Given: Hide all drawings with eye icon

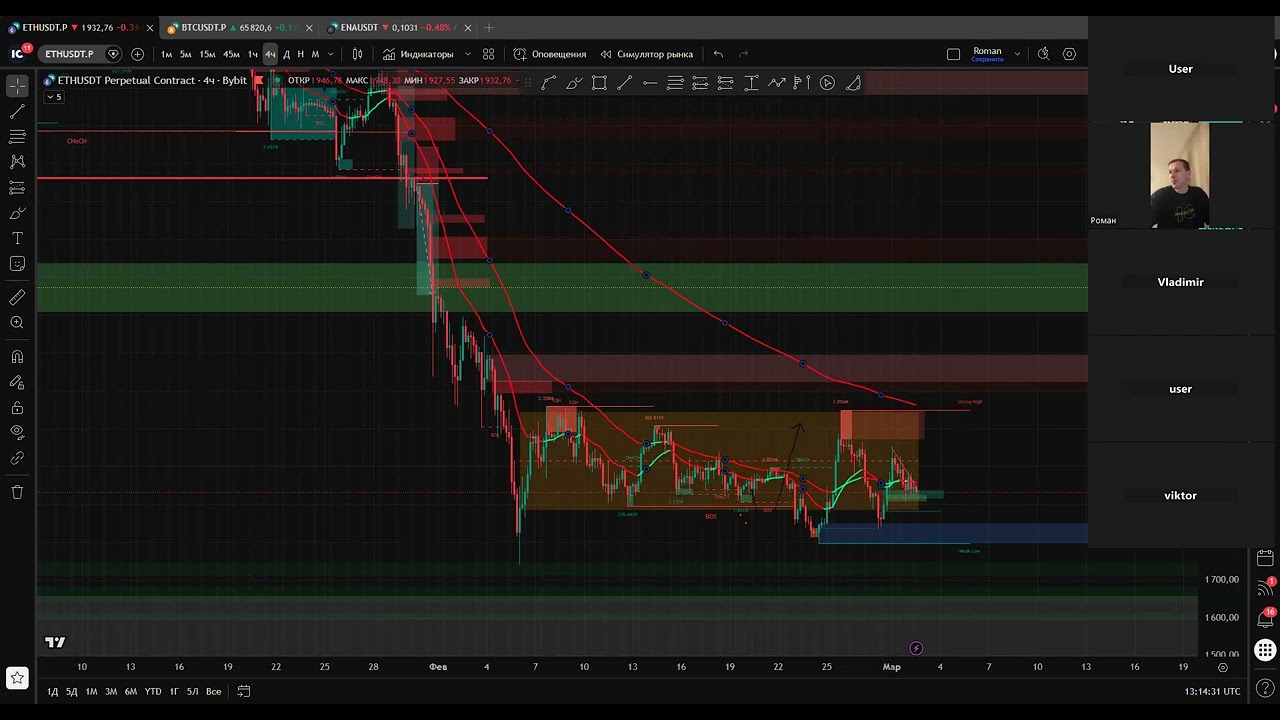Looking at the screenshot, I should (x=17, y=432).
